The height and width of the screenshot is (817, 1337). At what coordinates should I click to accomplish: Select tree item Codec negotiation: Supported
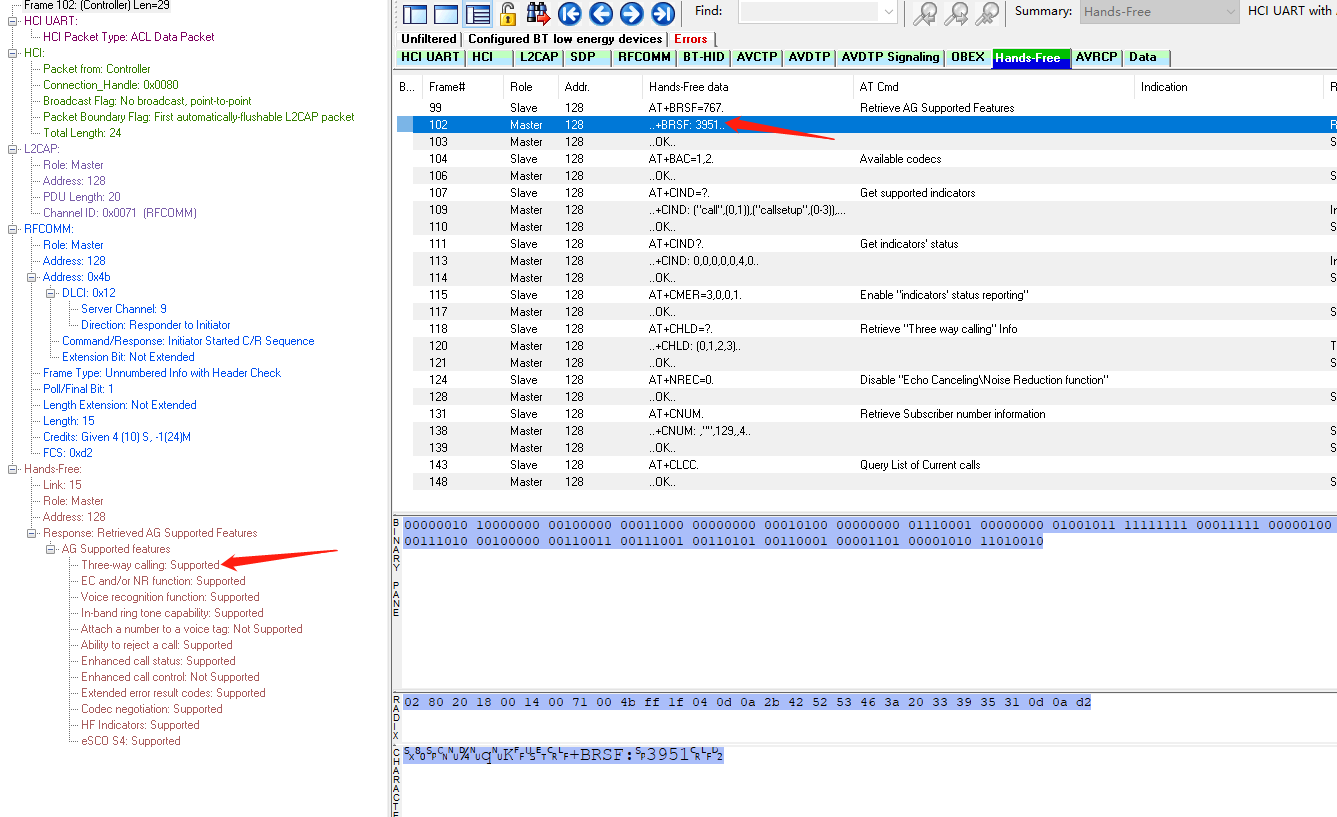point(152,709)
